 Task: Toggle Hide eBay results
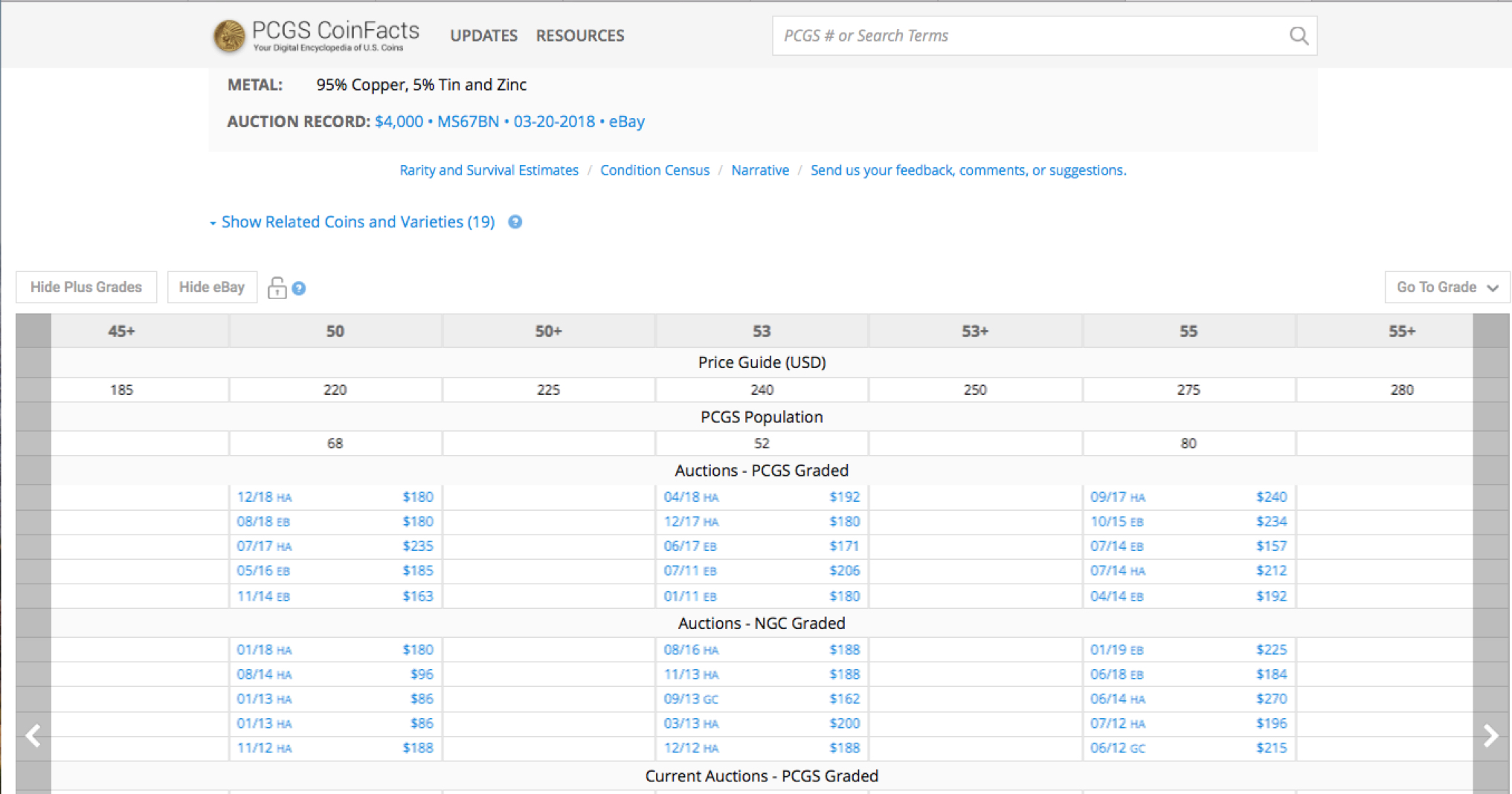click(x=212, y=287)
